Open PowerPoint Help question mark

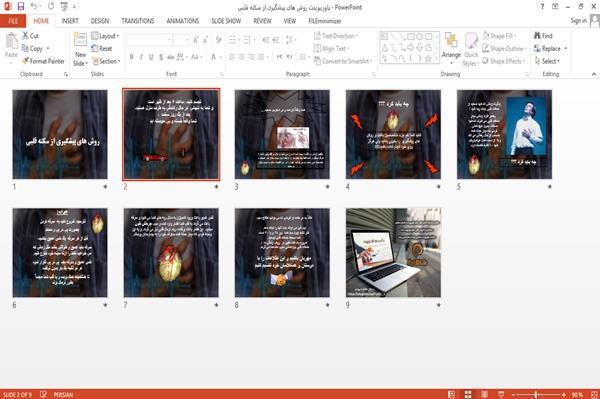(x=542, y=7)
